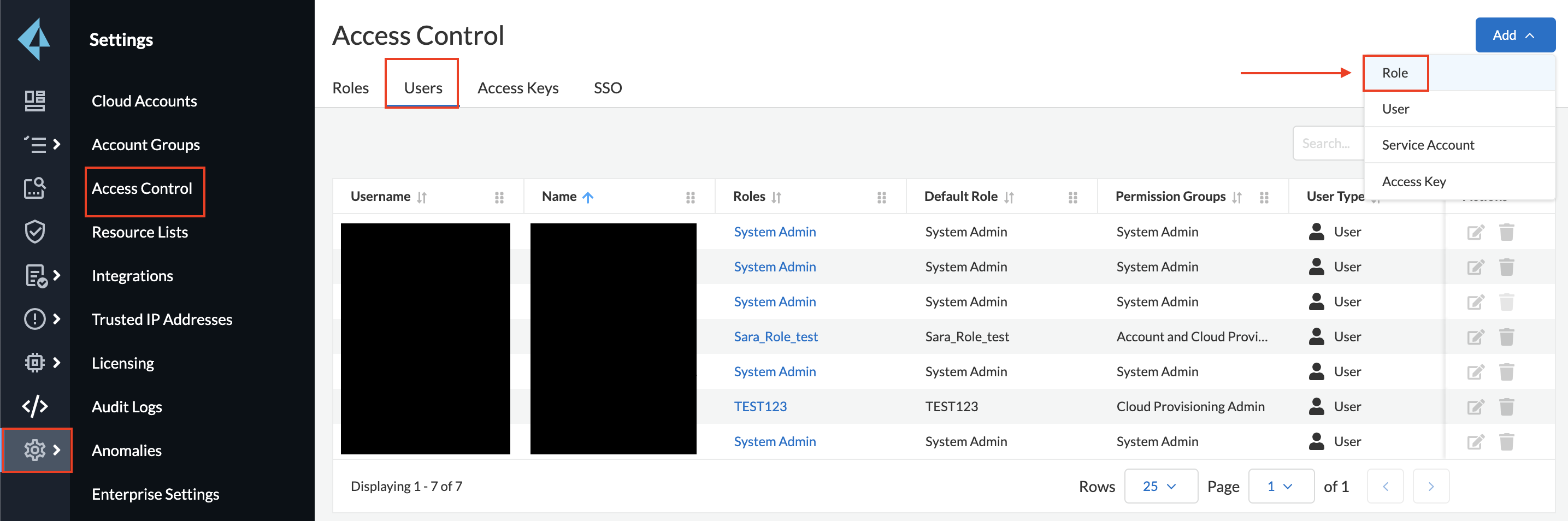Open the Page number dropdown
The image size is (1568, 521).
1280,486
